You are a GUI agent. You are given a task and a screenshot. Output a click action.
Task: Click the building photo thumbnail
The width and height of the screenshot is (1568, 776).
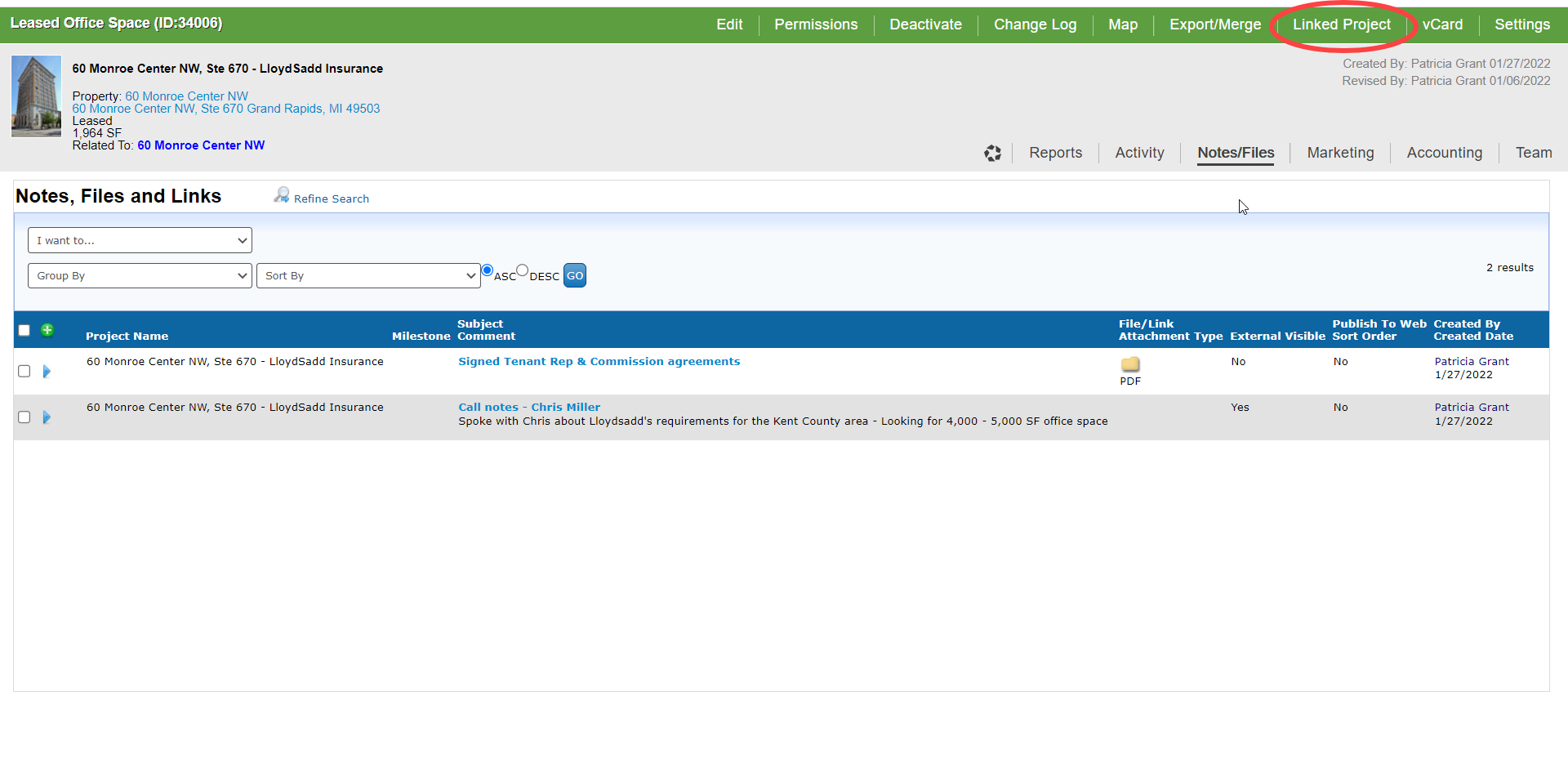pyautogui.click(x=36, y=96)
